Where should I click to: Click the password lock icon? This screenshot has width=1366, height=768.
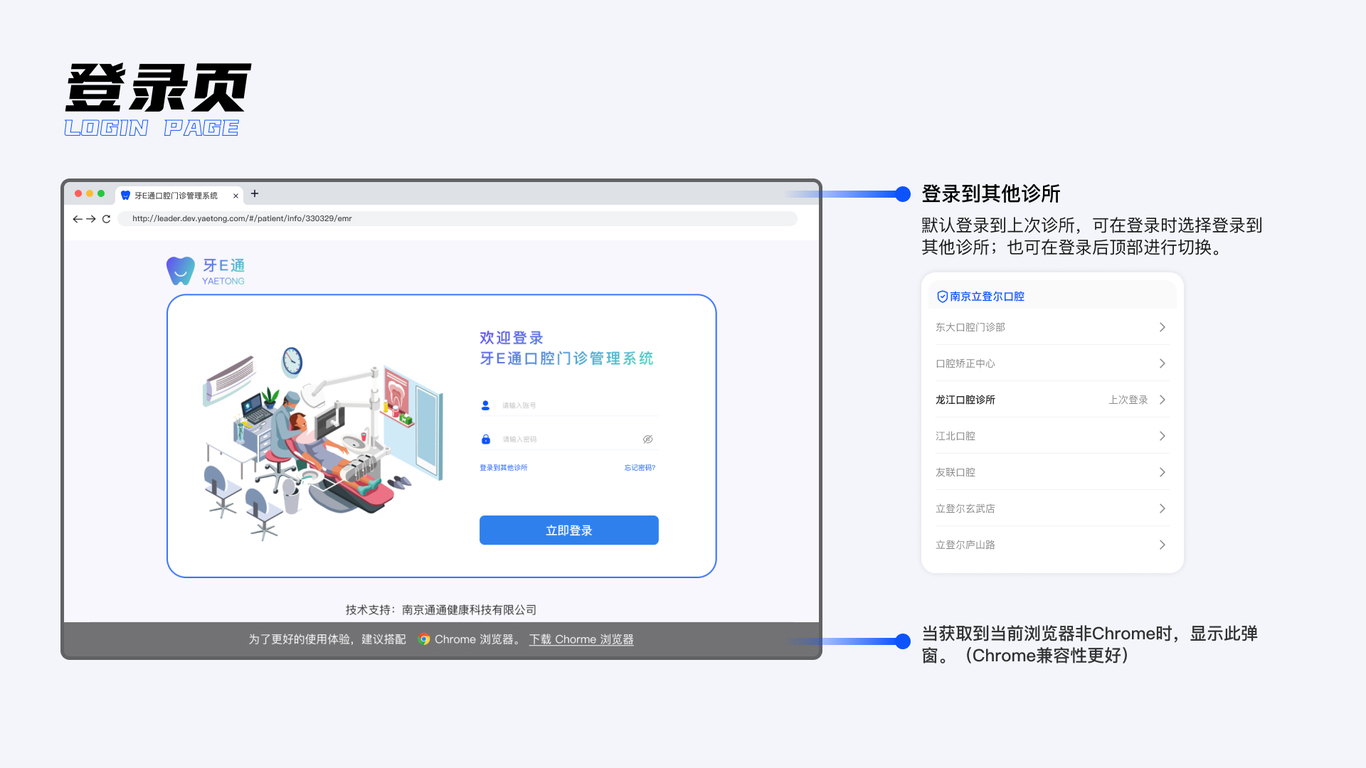coord(486,439)
